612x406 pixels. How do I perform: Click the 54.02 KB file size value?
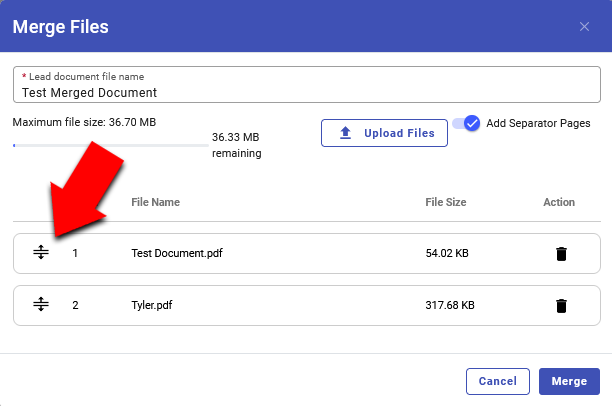pyautogui.click(x=447, y=253)
